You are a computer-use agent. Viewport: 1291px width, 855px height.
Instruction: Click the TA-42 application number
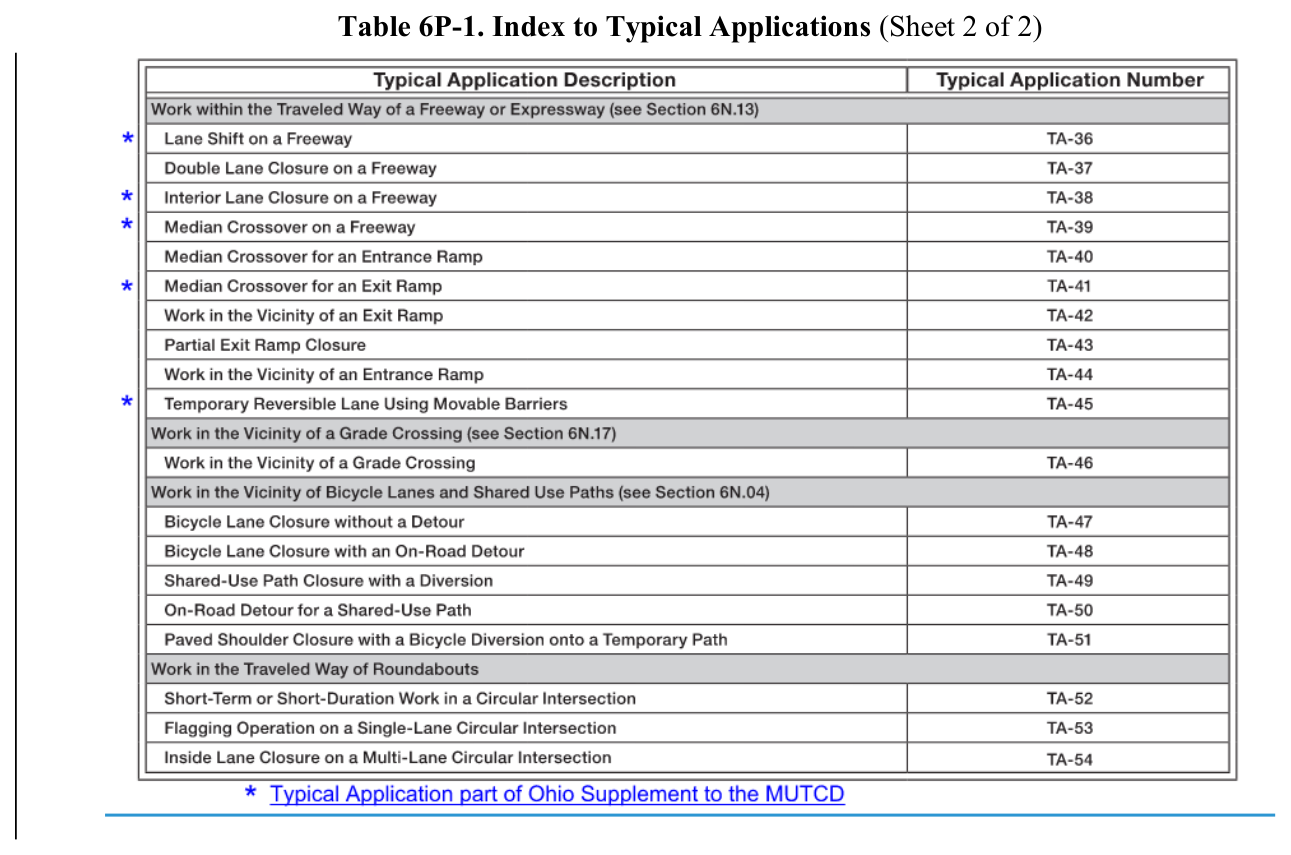(1069, 316)
